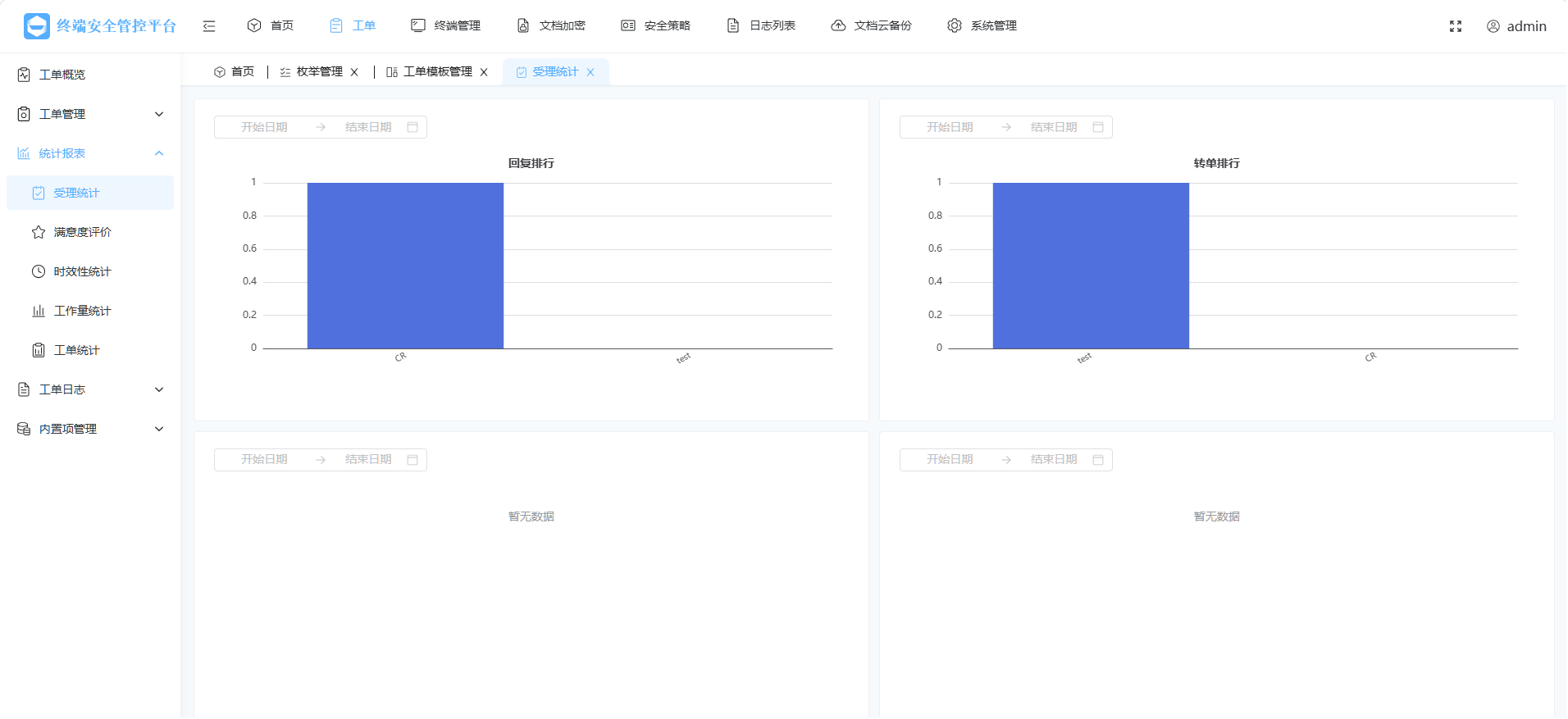1568x719 pixels.
Task: Click the user avatar icon beside admin
Action: 1493,26
